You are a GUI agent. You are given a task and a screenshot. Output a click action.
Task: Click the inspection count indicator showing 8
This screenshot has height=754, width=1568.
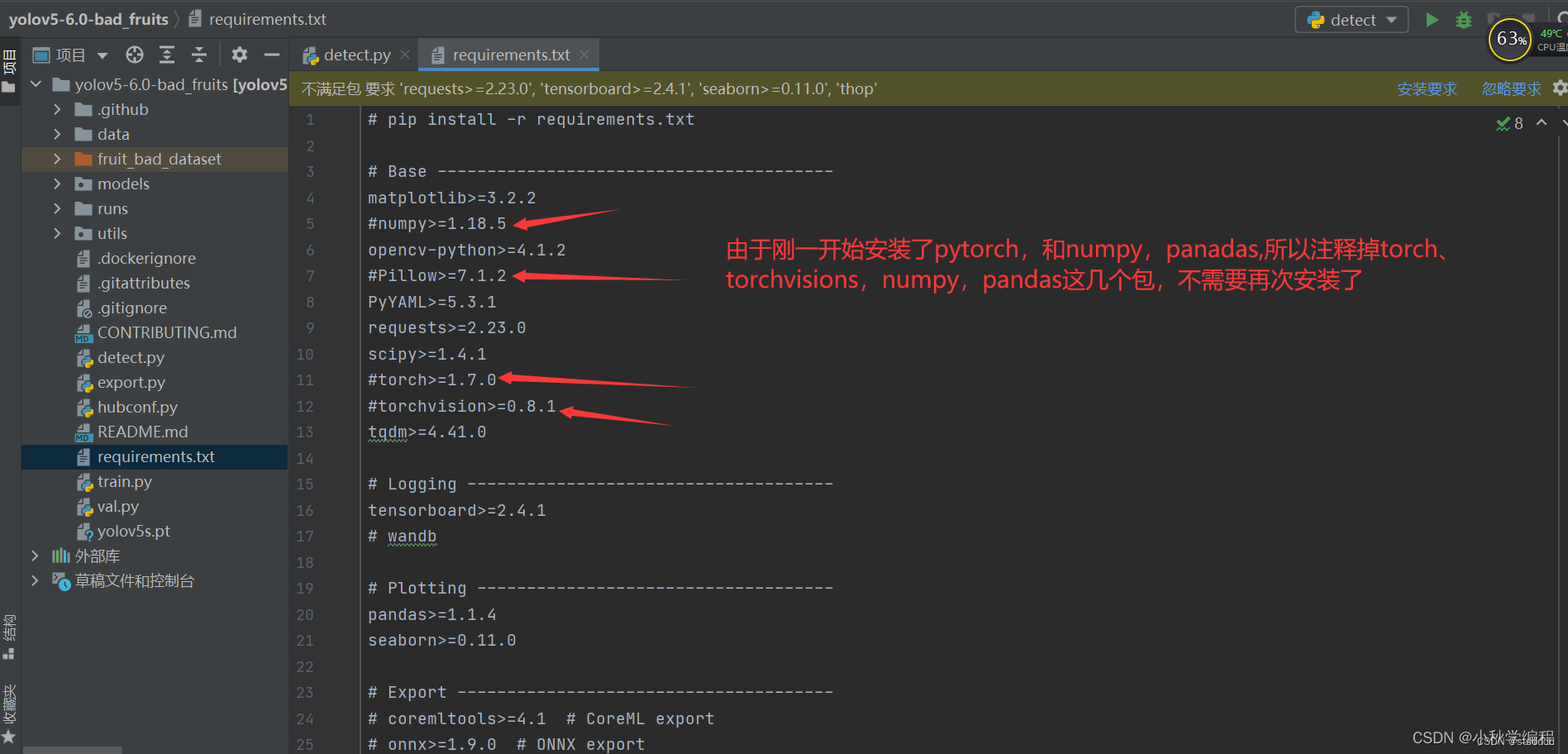coord(1510,123)
